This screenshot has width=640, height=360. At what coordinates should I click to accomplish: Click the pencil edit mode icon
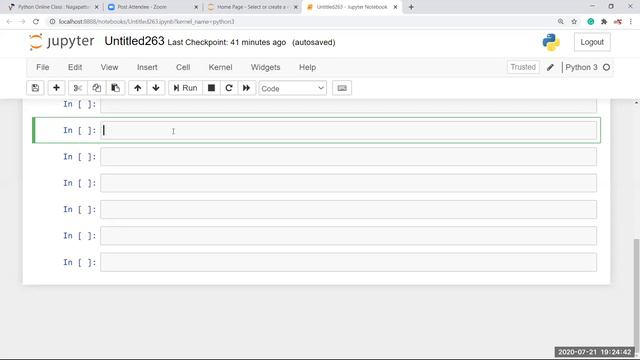pyautogui.click(x=550, y=67)
